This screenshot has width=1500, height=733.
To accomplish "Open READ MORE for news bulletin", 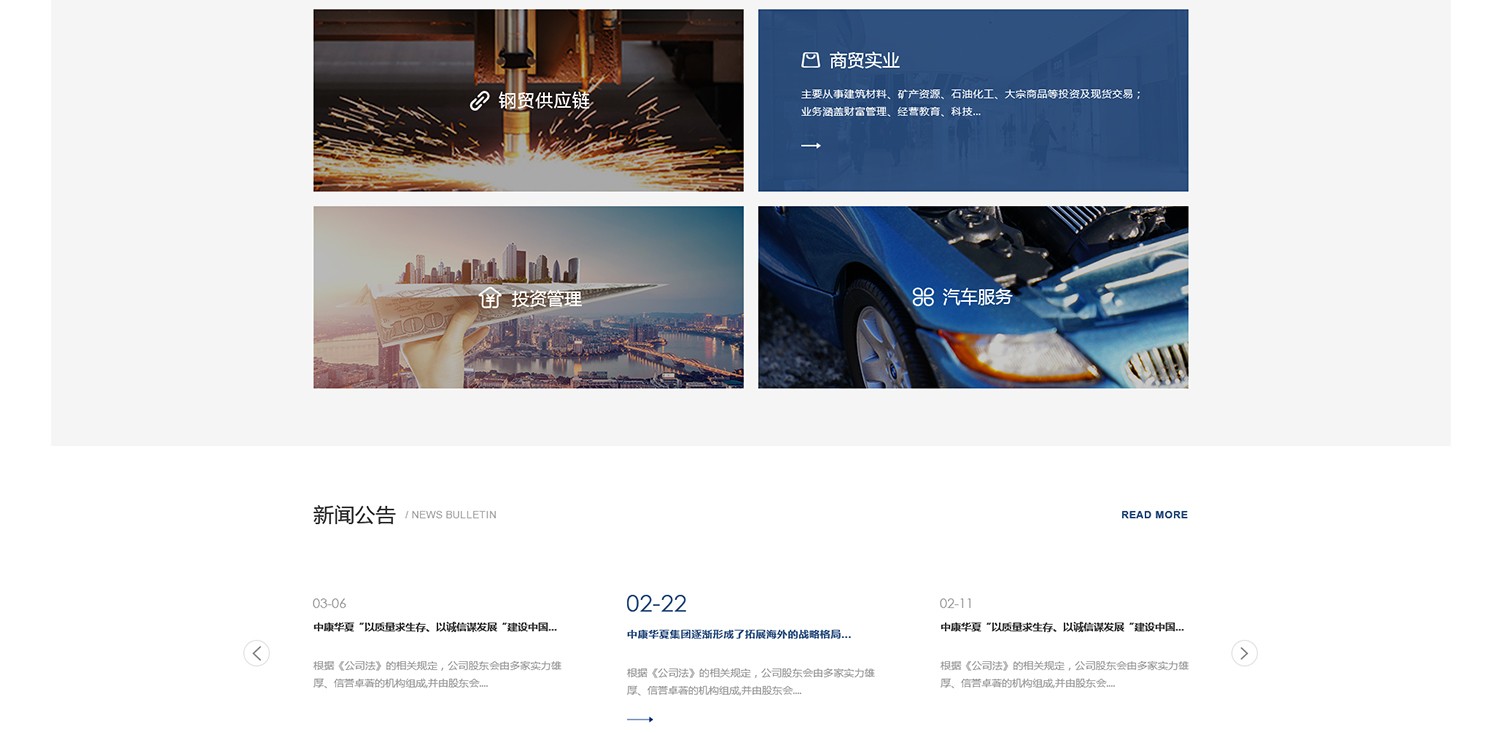I will click(1154, 515).
